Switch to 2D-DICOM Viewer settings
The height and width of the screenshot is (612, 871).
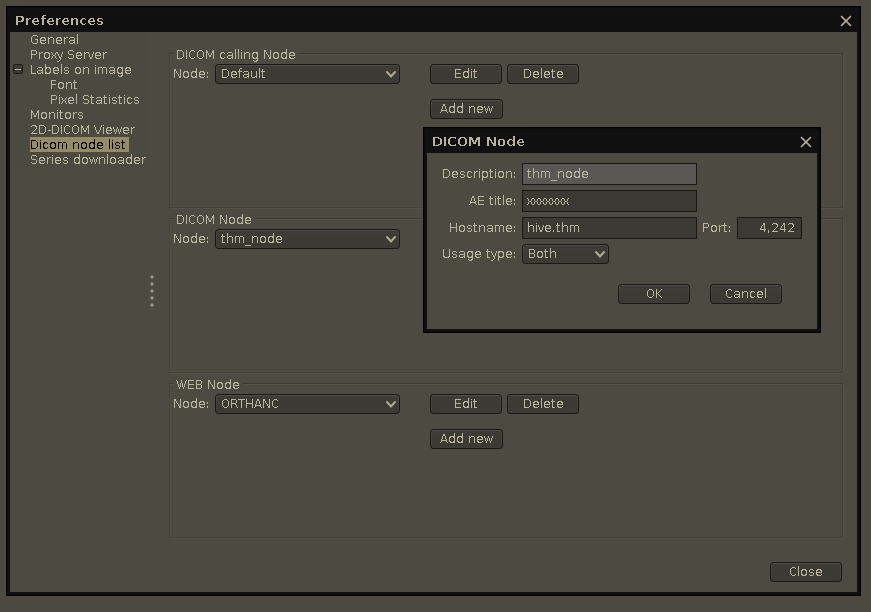coord(84,129)
